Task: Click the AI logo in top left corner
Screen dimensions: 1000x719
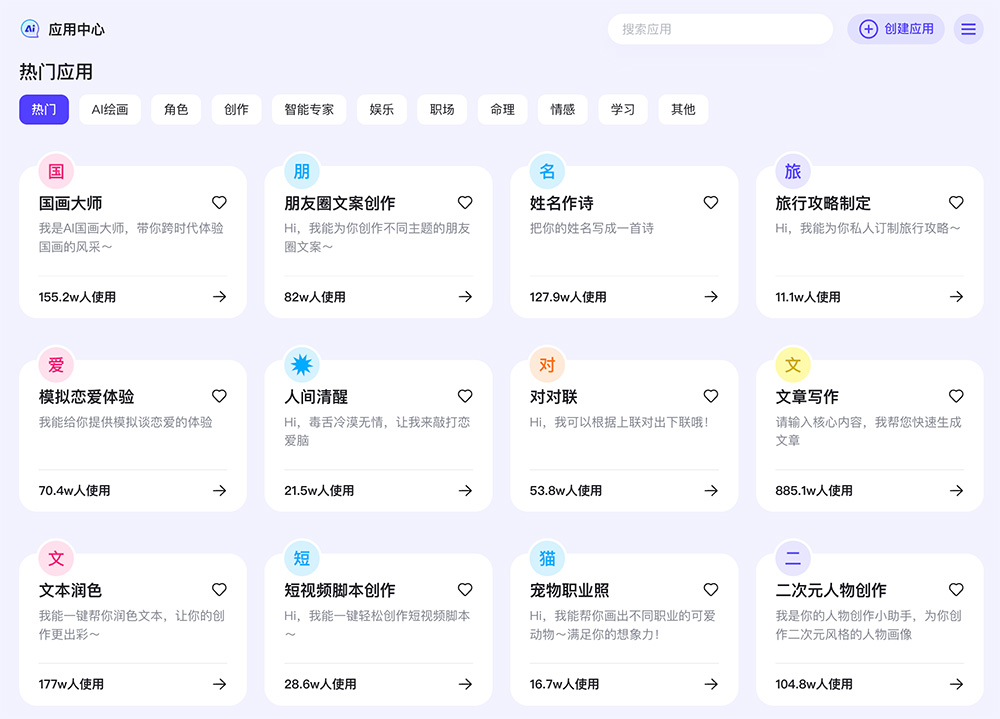Action: (x=28, y=29)
